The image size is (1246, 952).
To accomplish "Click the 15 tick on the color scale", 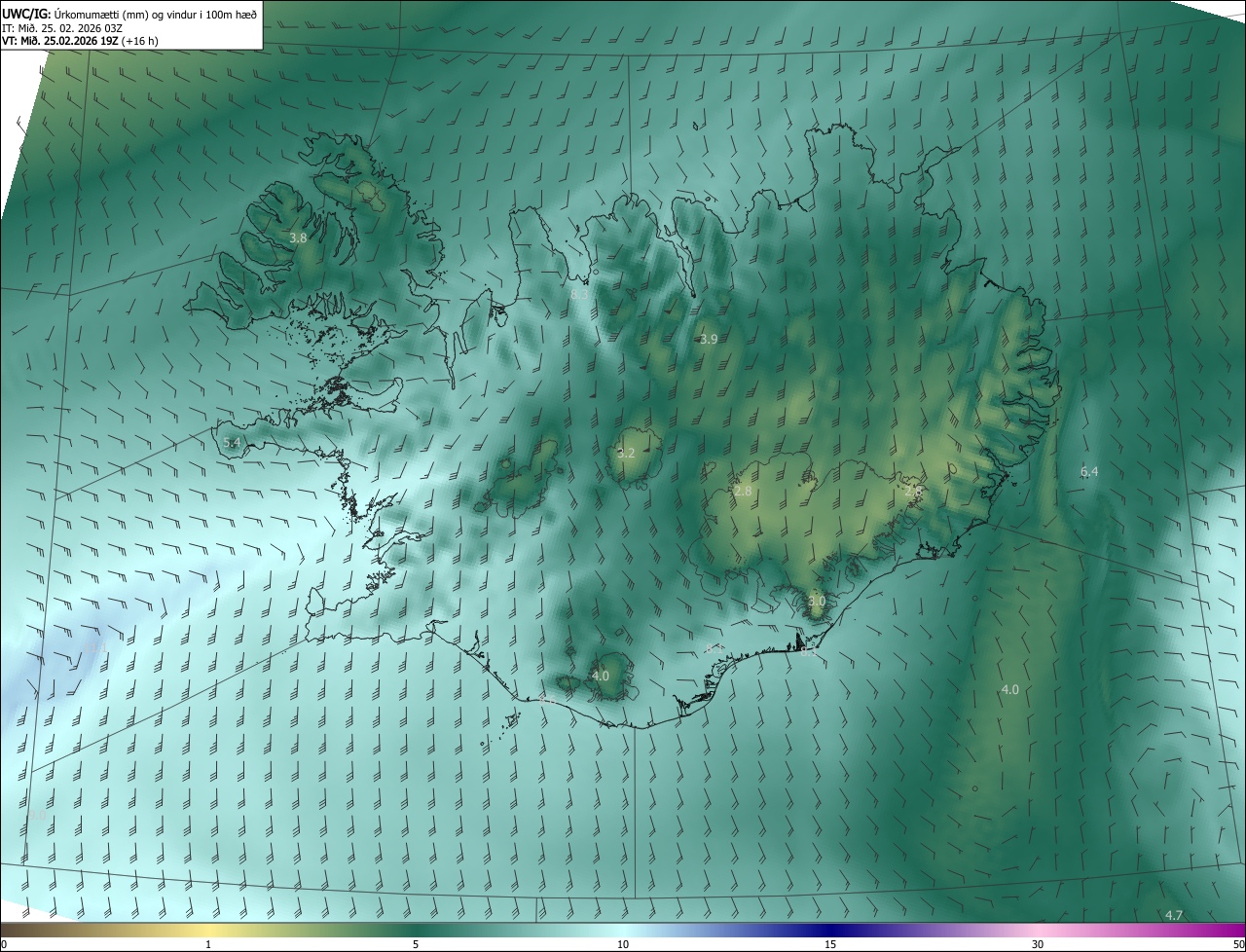I will click(x=830, y=944).
